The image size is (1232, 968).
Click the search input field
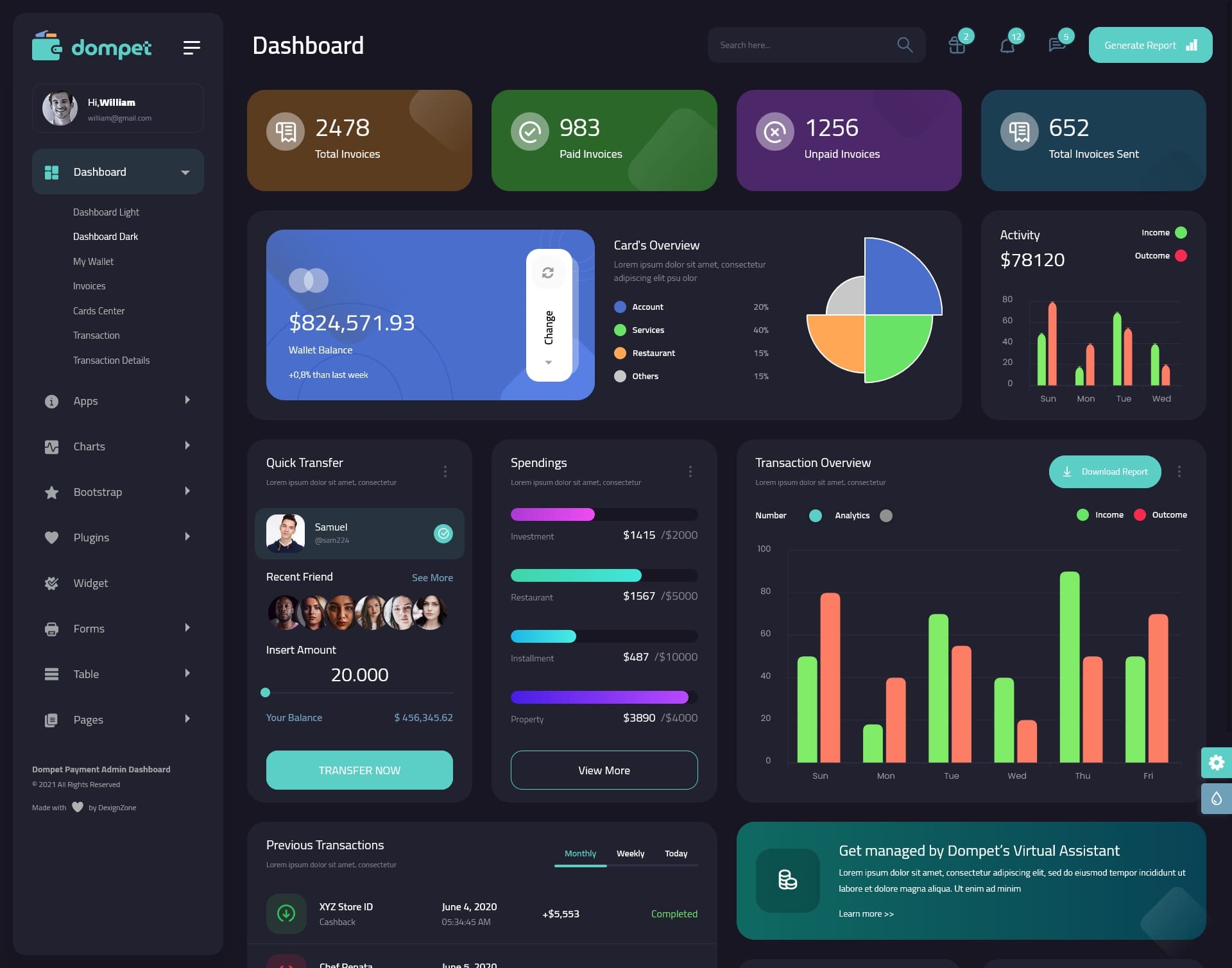[800, 45]
